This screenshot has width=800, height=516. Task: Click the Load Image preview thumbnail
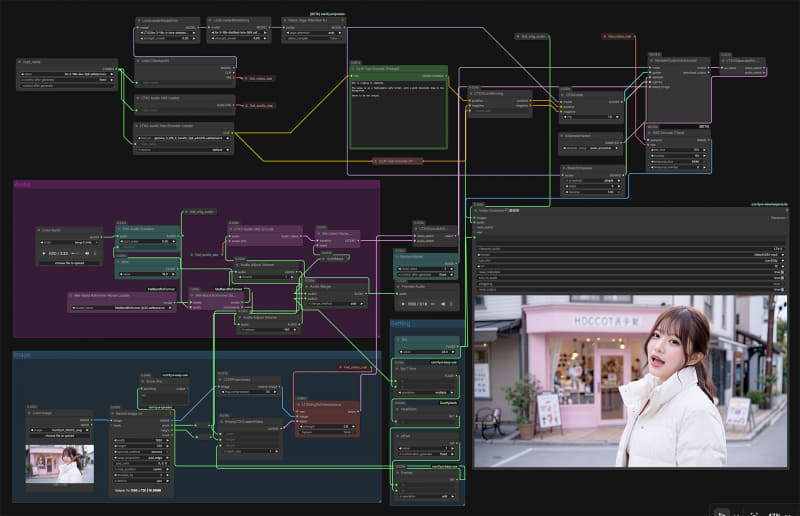tap(60, 464)
